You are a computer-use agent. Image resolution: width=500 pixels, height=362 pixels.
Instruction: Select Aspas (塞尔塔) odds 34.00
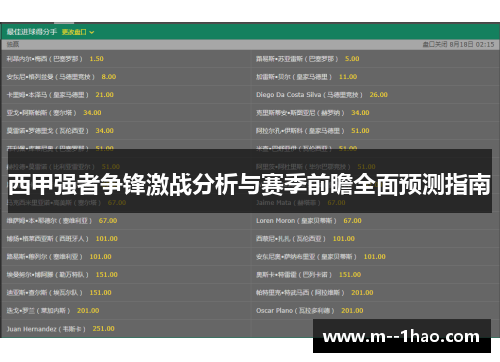[x=92, y=113]
